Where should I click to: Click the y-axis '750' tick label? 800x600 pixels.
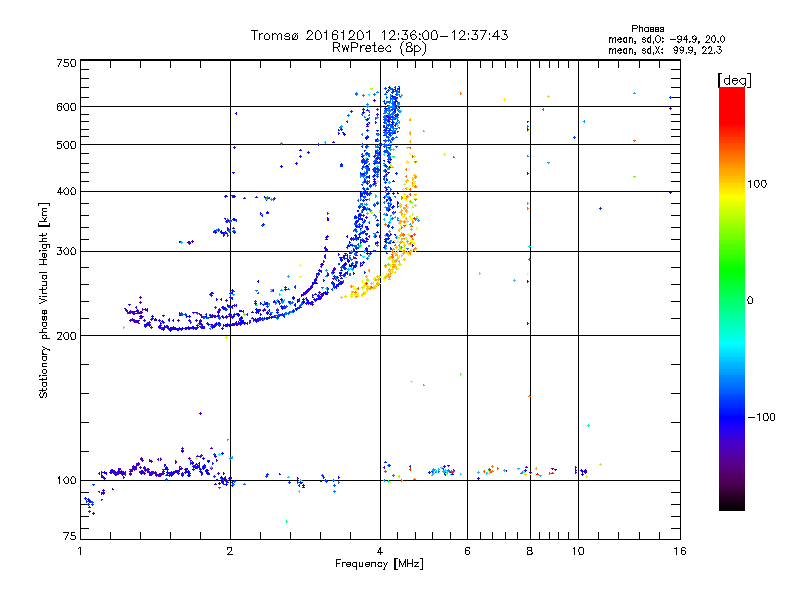tap(66, 63)
